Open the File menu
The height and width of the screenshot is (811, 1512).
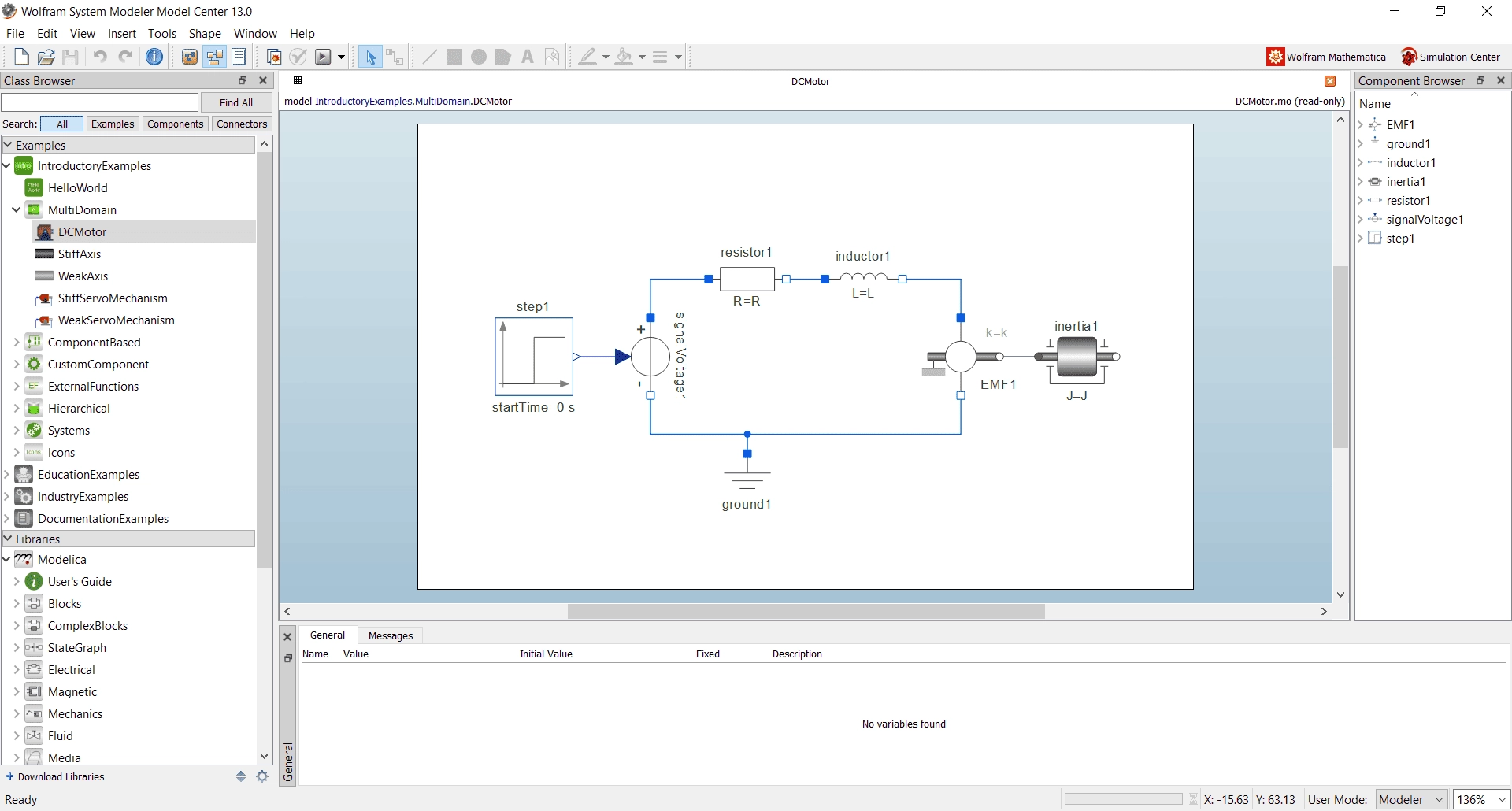[x=15, y=33]
